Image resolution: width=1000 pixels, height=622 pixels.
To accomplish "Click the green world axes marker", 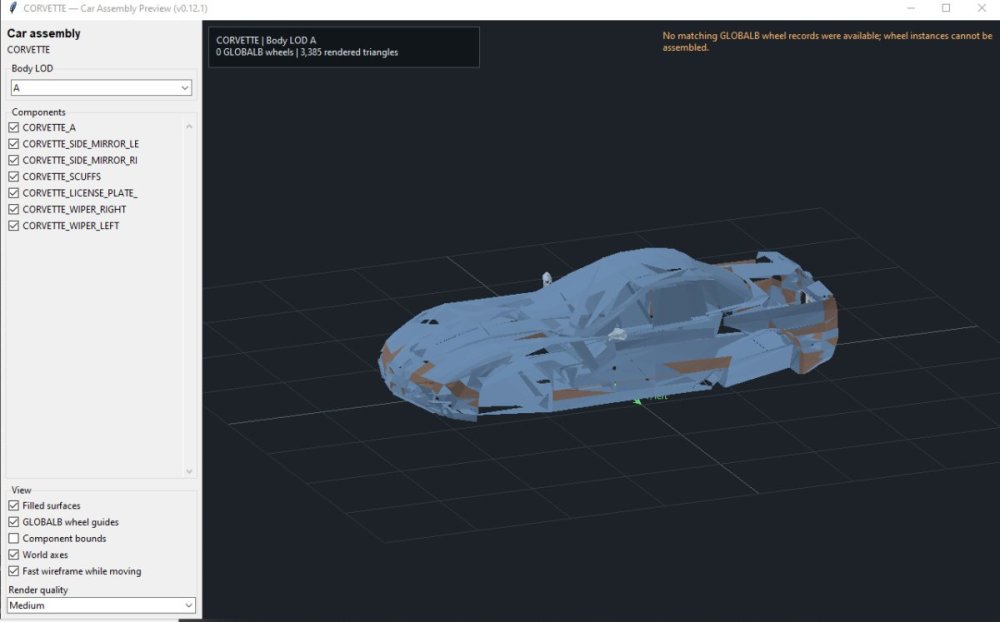I will pos(638,400).
